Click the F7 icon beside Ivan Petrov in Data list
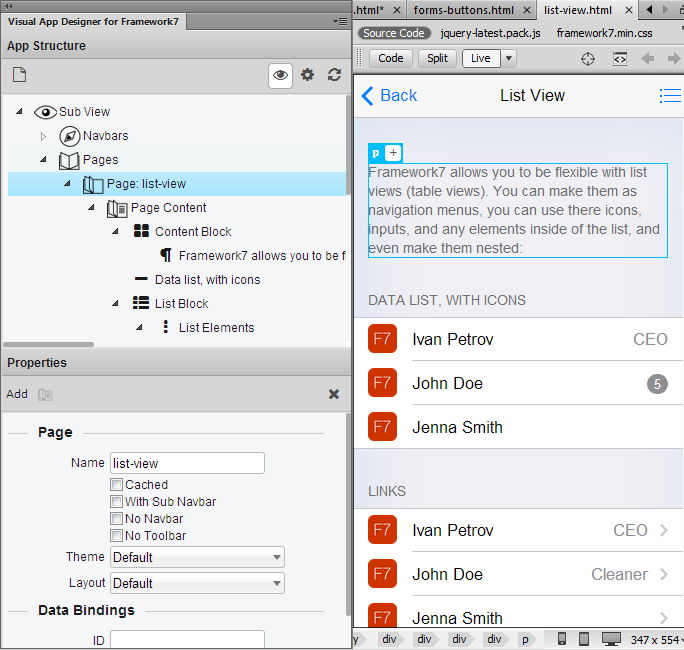Viewport: 684px width, 650px height. click(x=382, y=339)
